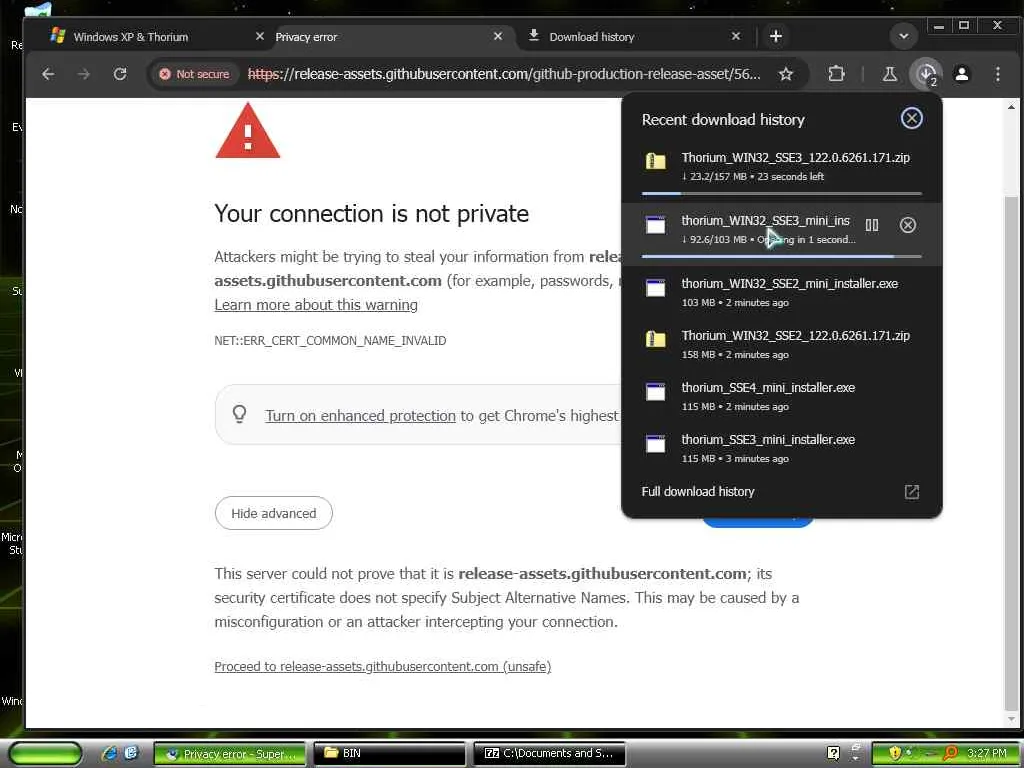
Task: Open the tab search dropdown chevron
Action: (x=904, y=36)
